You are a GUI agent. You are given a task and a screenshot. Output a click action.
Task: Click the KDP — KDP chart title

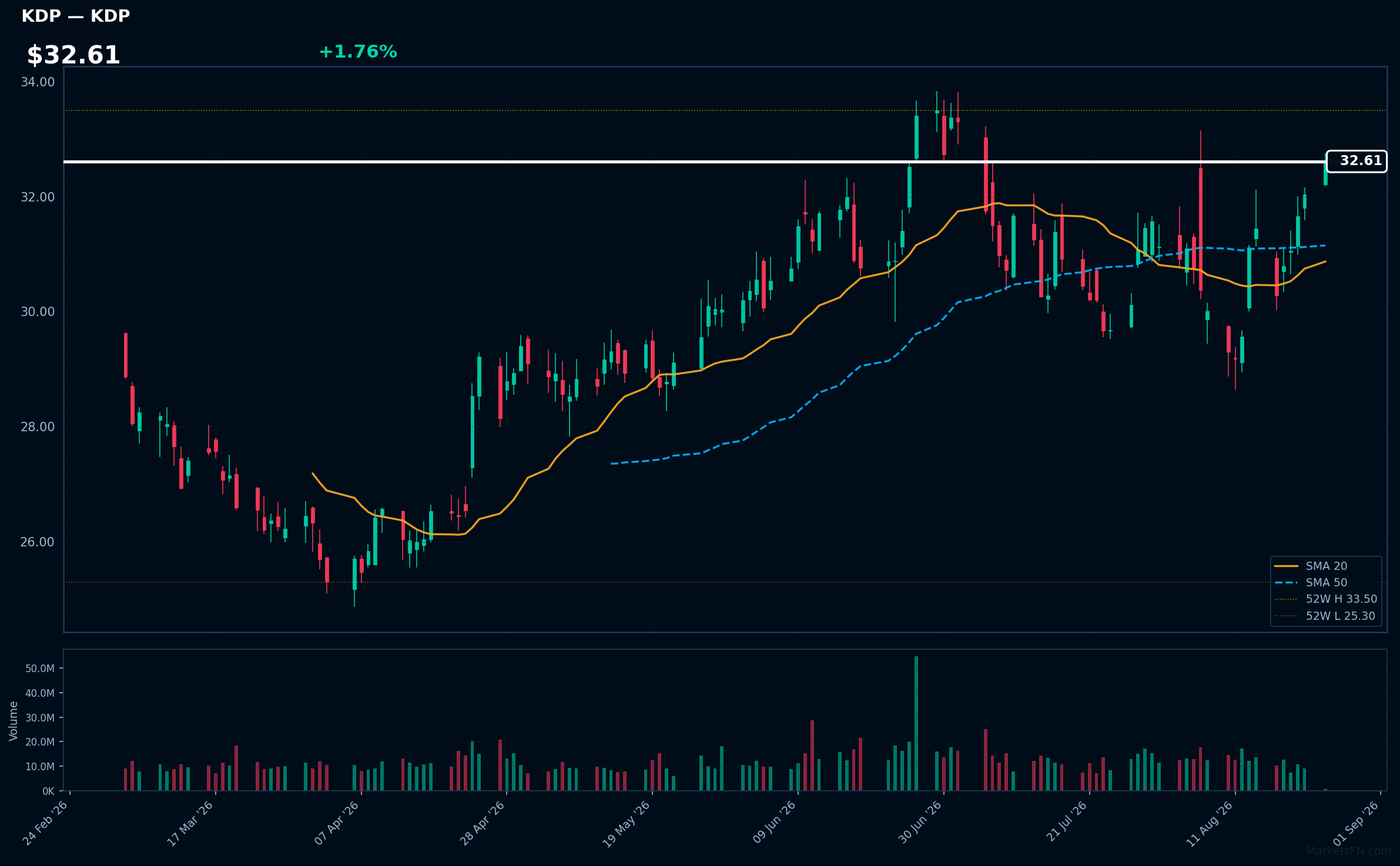[x=75, y=16]
